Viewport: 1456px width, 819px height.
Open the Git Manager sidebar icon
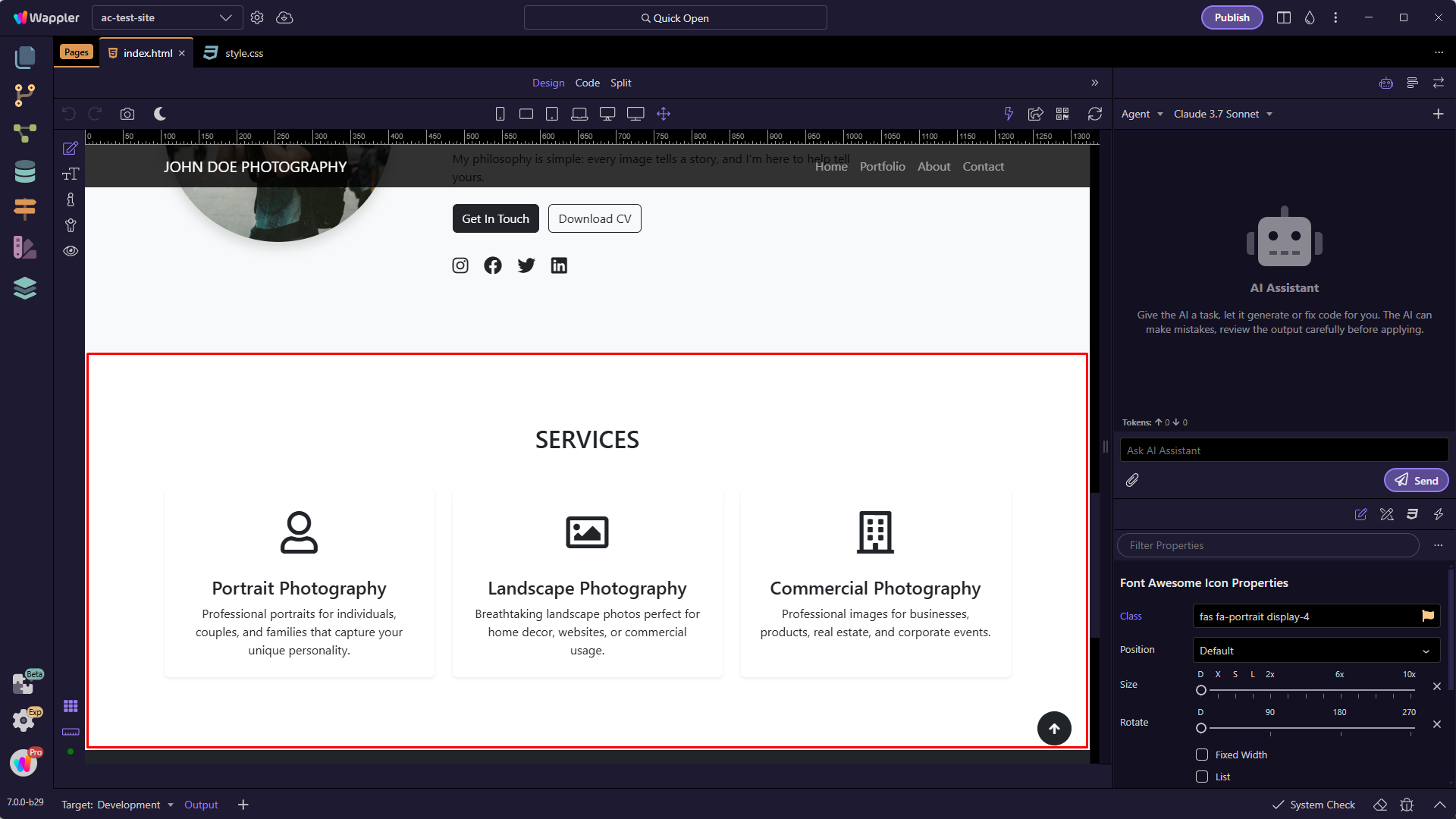coord(25,95)
